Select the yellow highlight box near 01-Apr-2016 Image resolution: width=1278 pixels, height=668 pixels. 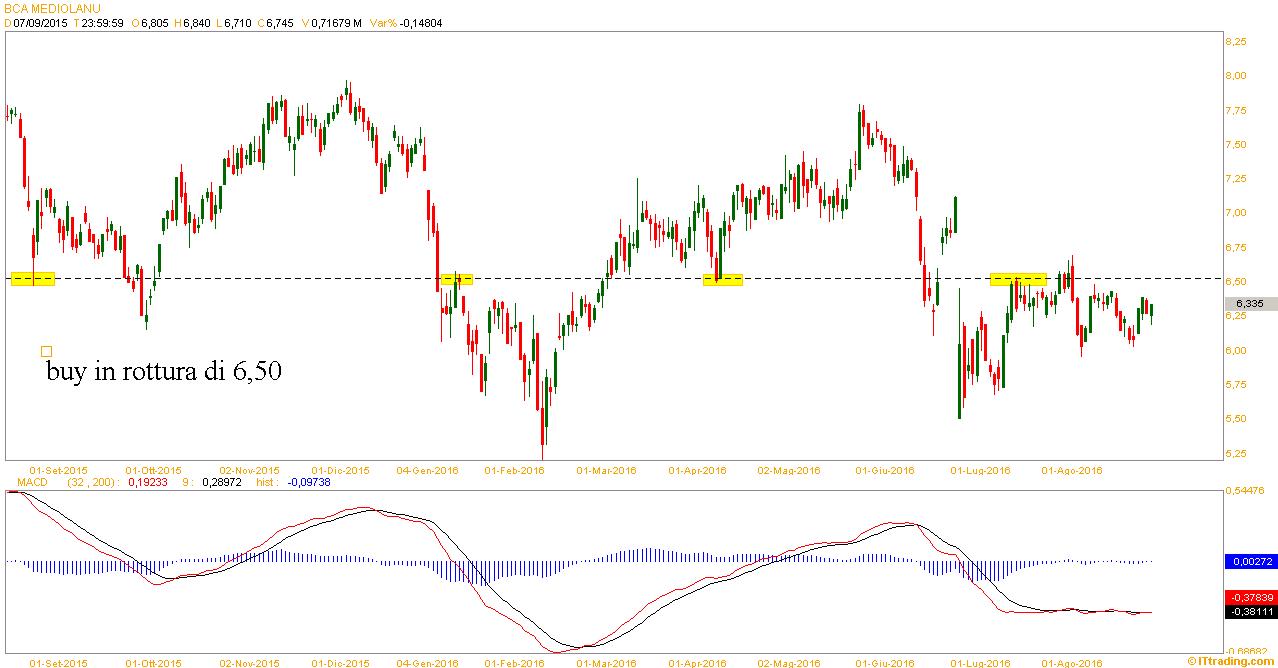point(723,279)
